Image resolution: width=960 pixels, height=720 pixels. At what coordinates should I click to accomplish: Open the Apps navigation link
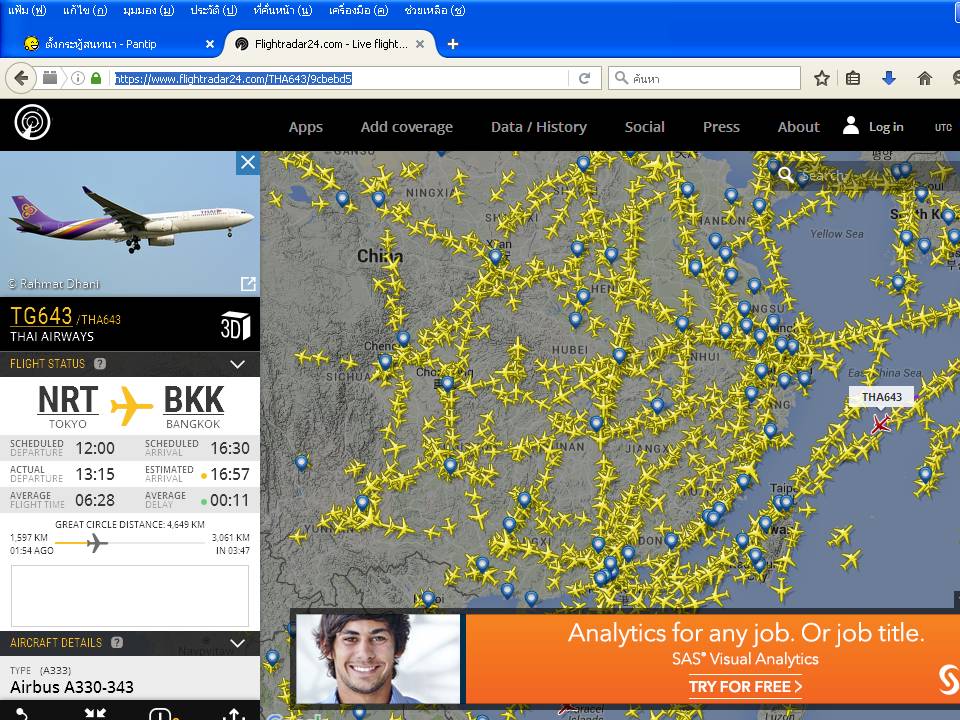coord(306,127)
